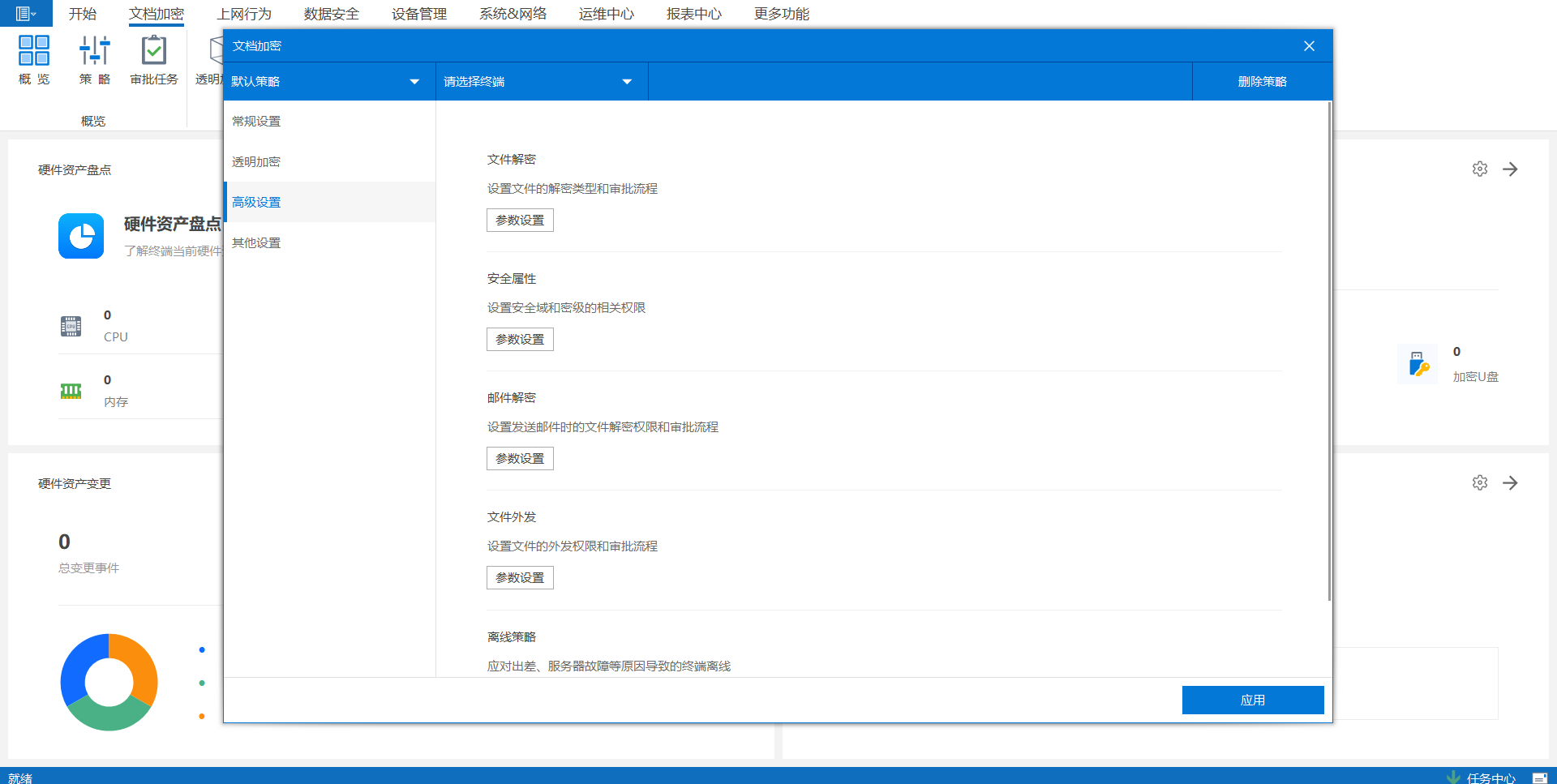
Task: Open the 报表中心 menu tab
Action: click(693, 14)
